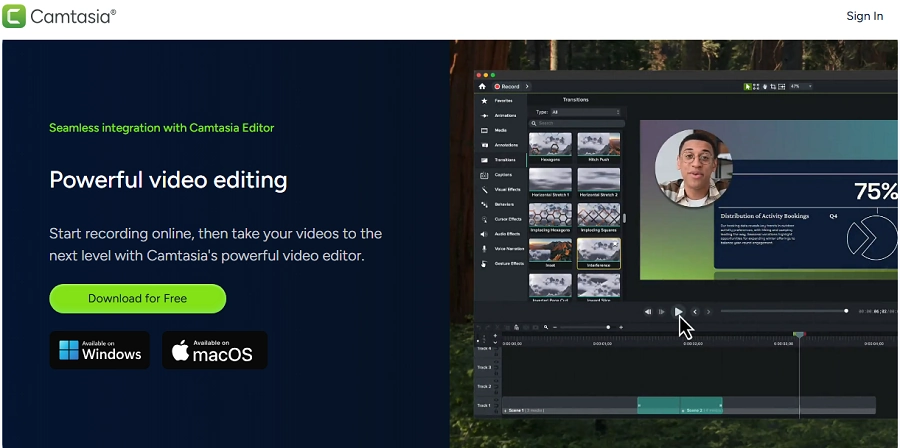The image size is (900, 448).
Task: Open the Visual Effects tab in sidebar
Action: click(500, 189)
